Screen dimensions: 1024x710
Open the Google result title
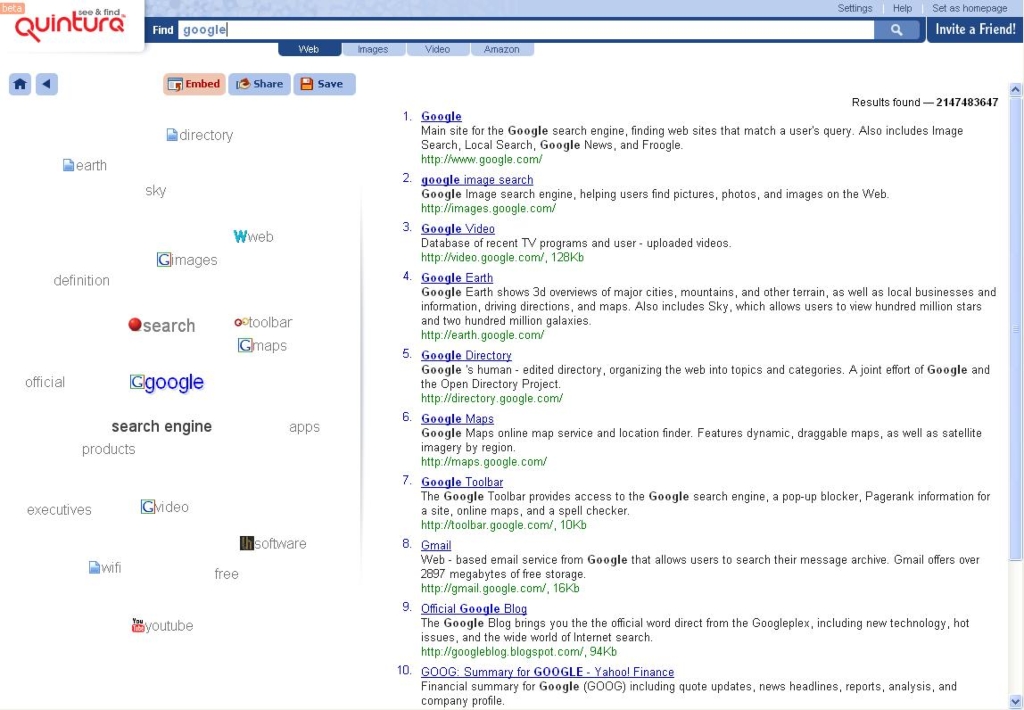(441, 116)
